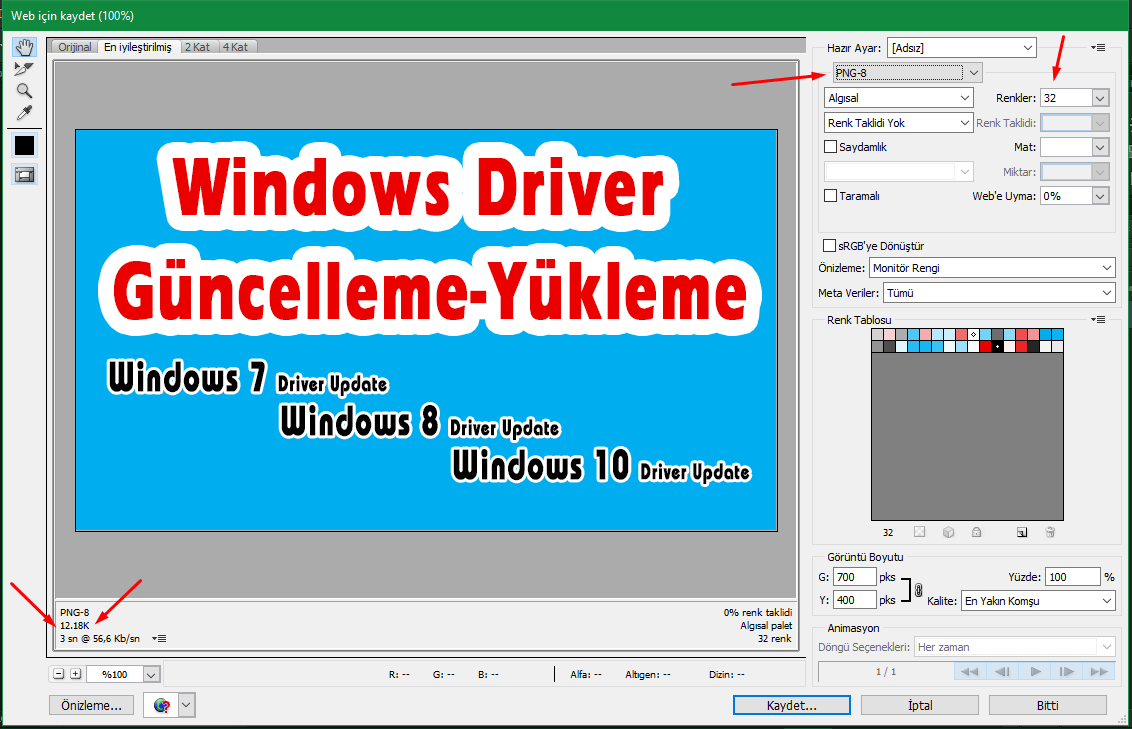Select the black swatch with white dot
This screenshot has width=1132, height=729.
coord(997,346)
